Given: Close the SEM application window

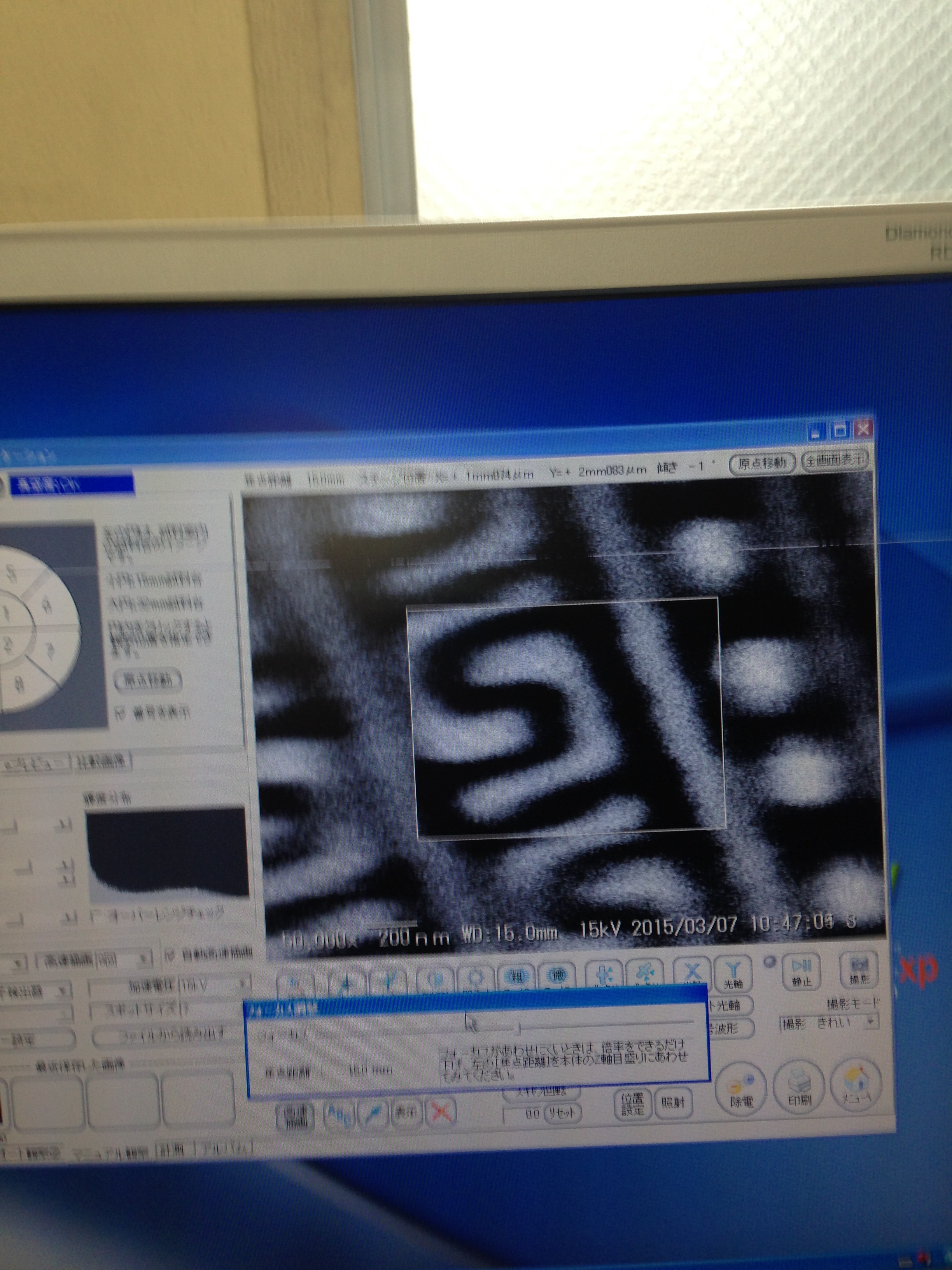Looking at the screenshot, I should 863,428.
